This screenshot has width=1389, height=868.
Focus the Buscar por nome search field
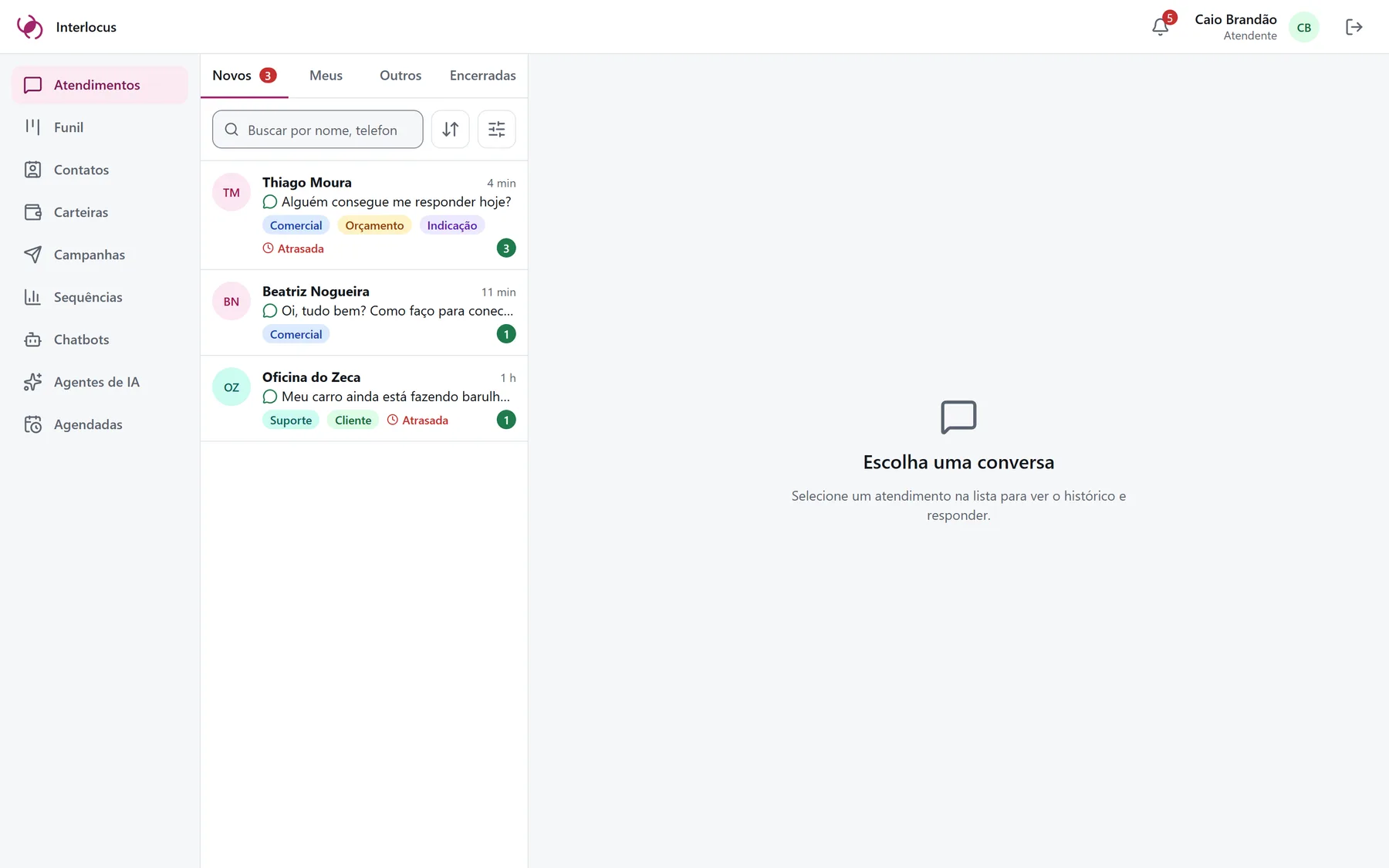point(317,129)
